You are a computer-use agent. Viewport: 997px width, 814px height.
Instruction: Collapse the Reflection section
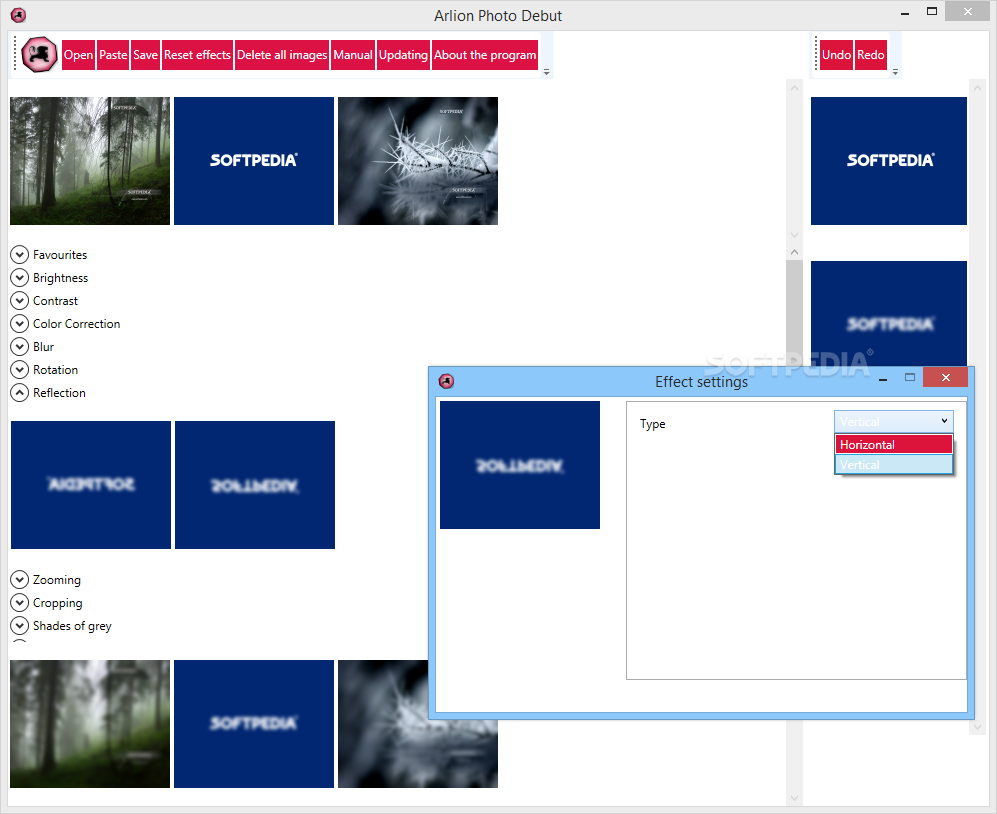coord(20,392)
